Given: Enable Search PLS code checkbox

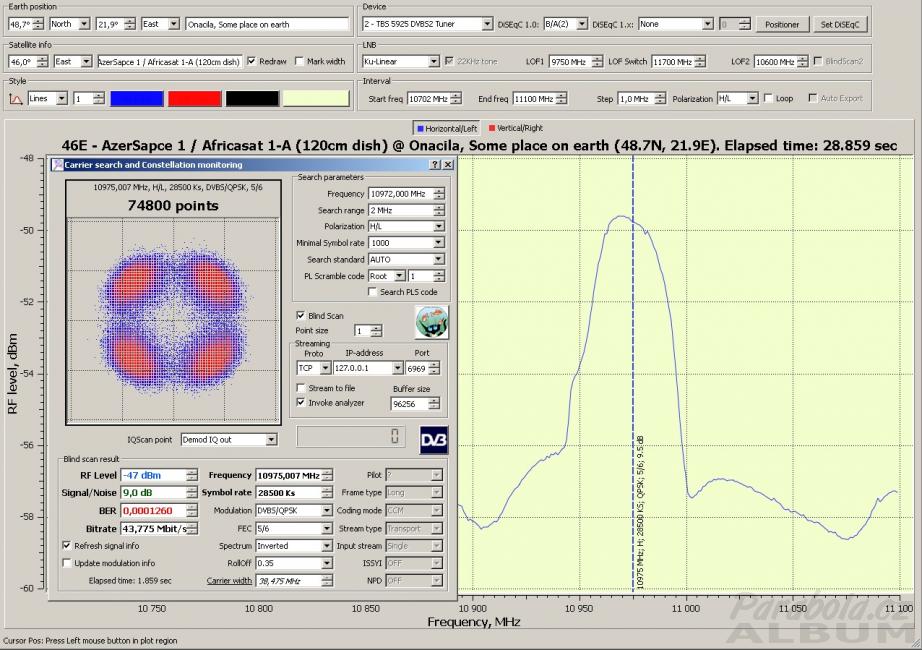Looking at the screenshot, I should 372,292.
